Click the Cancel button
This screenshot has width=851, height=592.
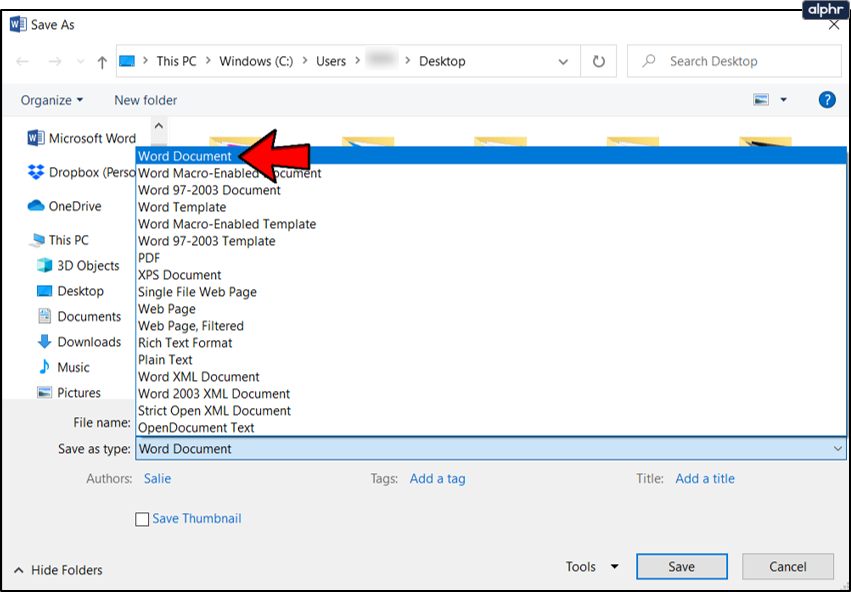click(788, 566)
